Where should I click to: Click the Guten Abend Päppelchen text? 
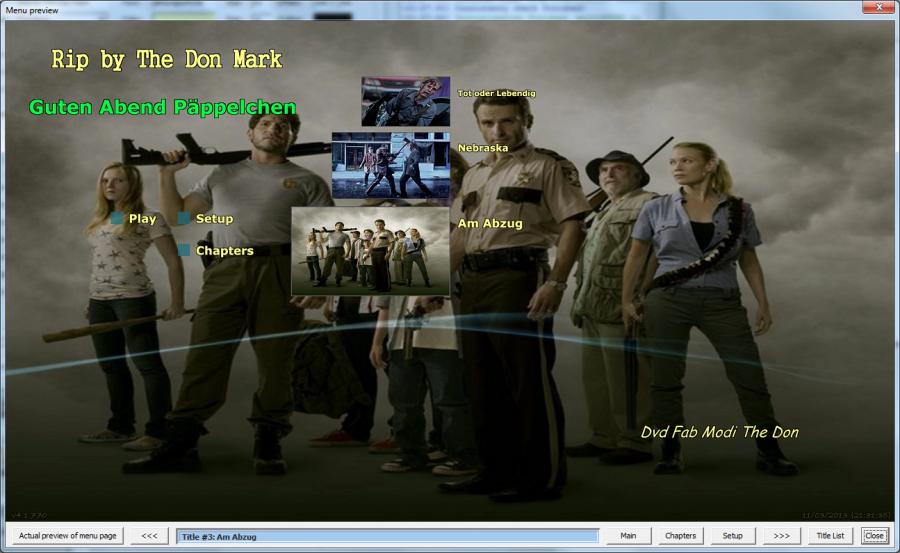[x=162, y=107]
